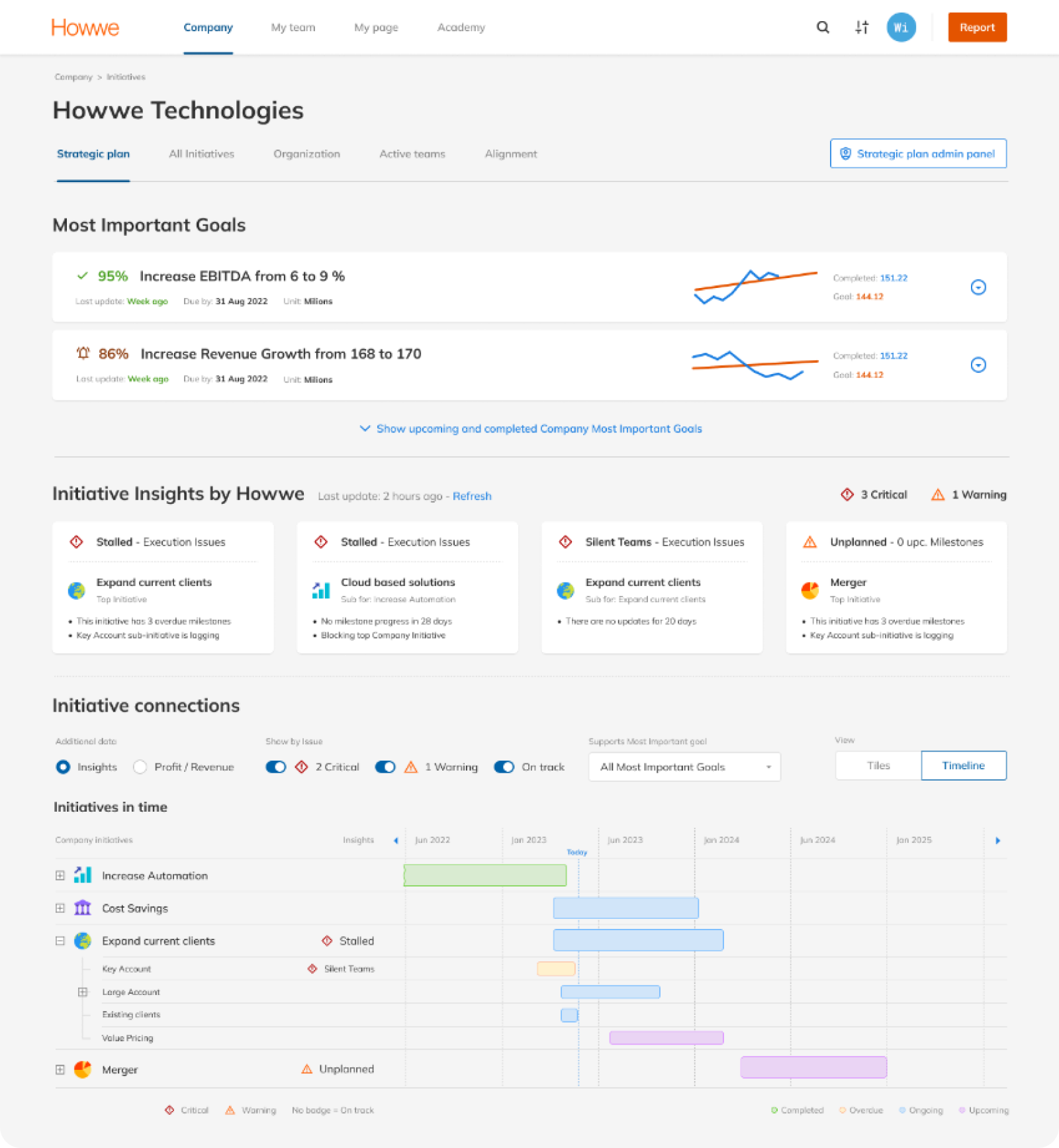Click the globe icon in first Stalled card
The width and height of the screenshot is (1059, 1148).
77,590
